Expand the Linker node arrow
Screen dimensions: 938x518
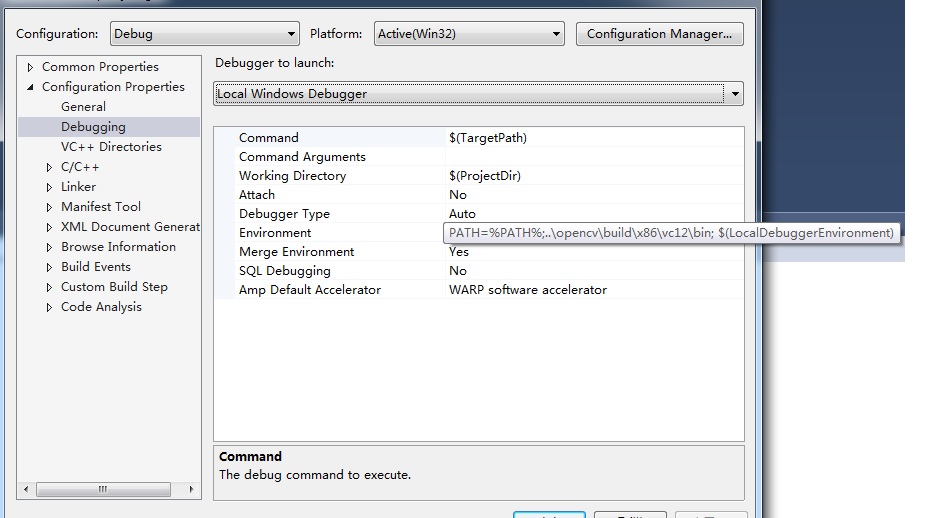click(x=49, y=187)
